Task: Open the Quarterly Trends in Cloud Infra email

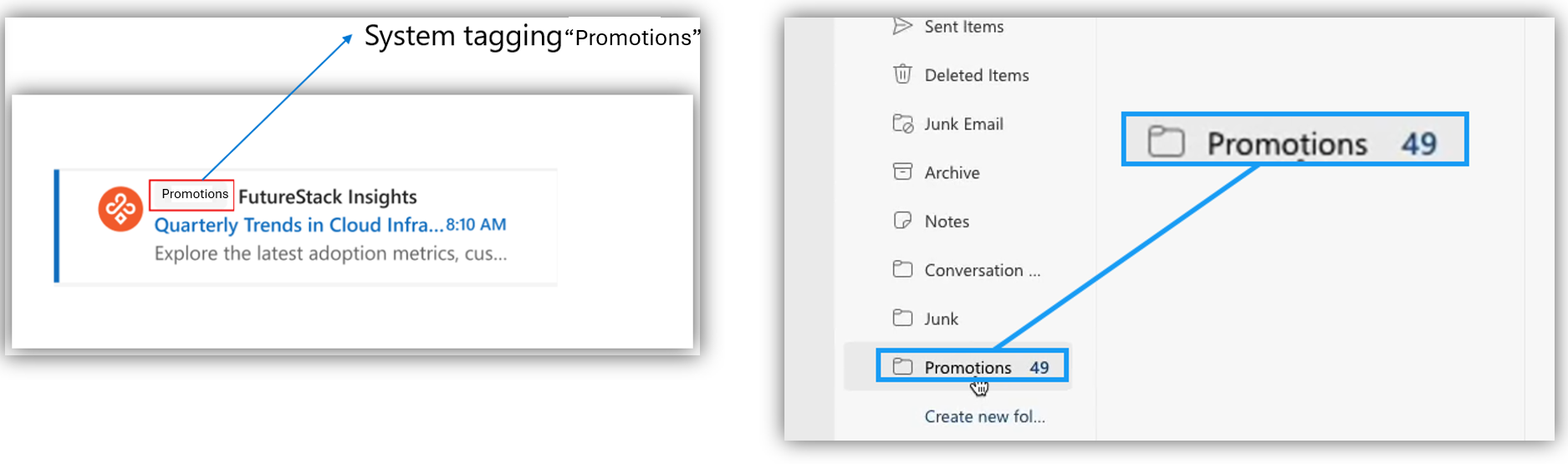Action: (299, 225)
